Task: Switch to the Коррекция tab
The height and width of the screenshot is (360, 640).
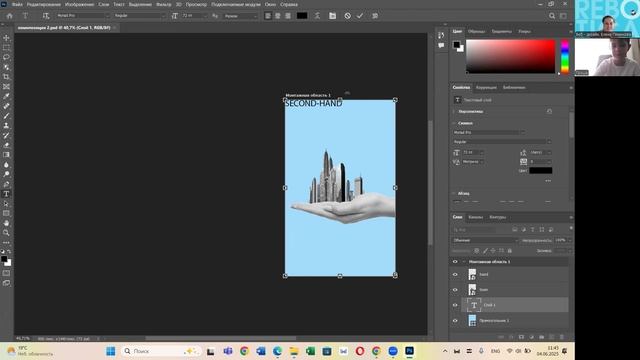Action: point(486,87)
